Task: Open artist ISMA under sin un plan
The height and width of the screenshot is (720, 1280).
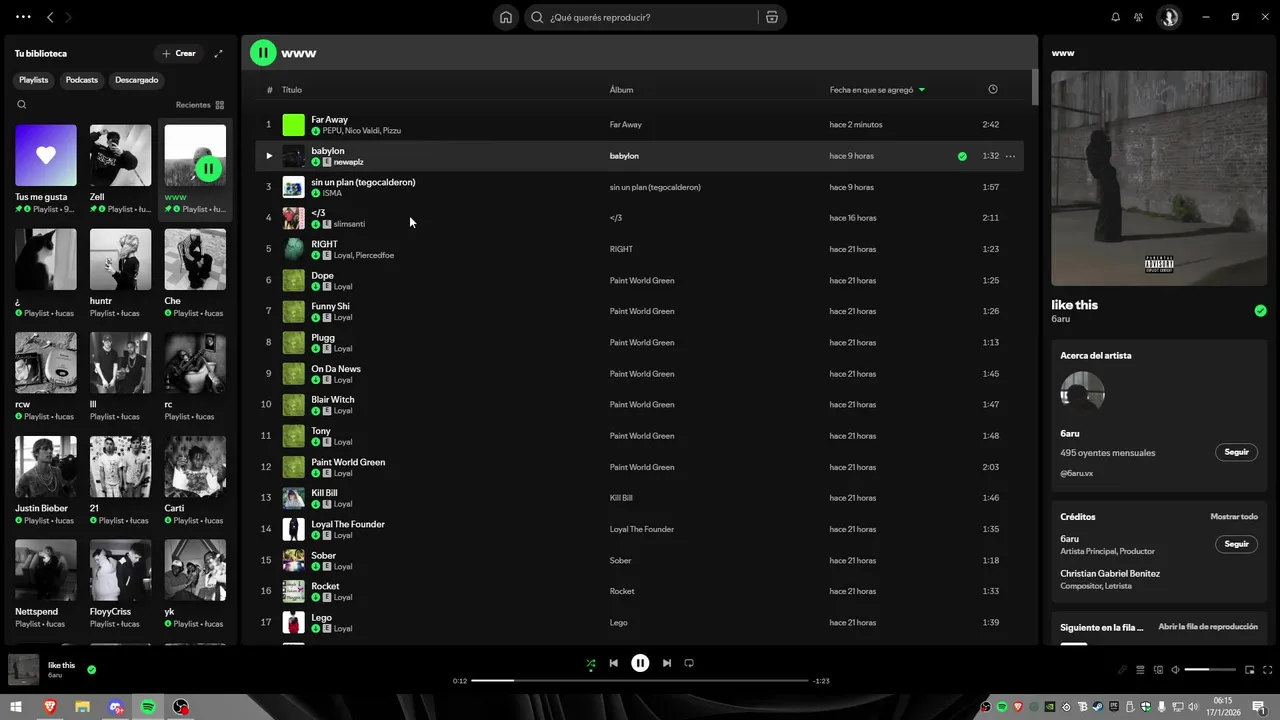Action: tap(332, 193)
